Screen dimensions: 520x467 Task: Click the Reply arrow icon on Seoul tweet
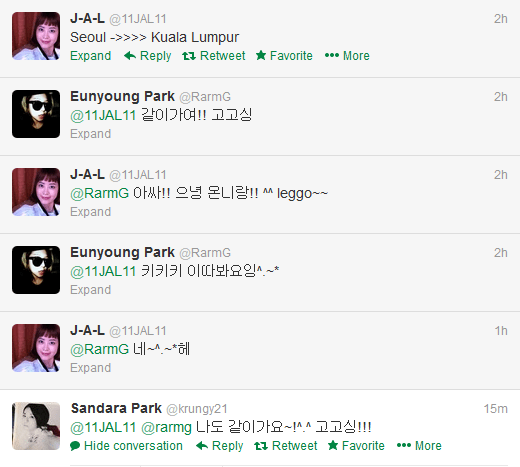coord(130,56)
